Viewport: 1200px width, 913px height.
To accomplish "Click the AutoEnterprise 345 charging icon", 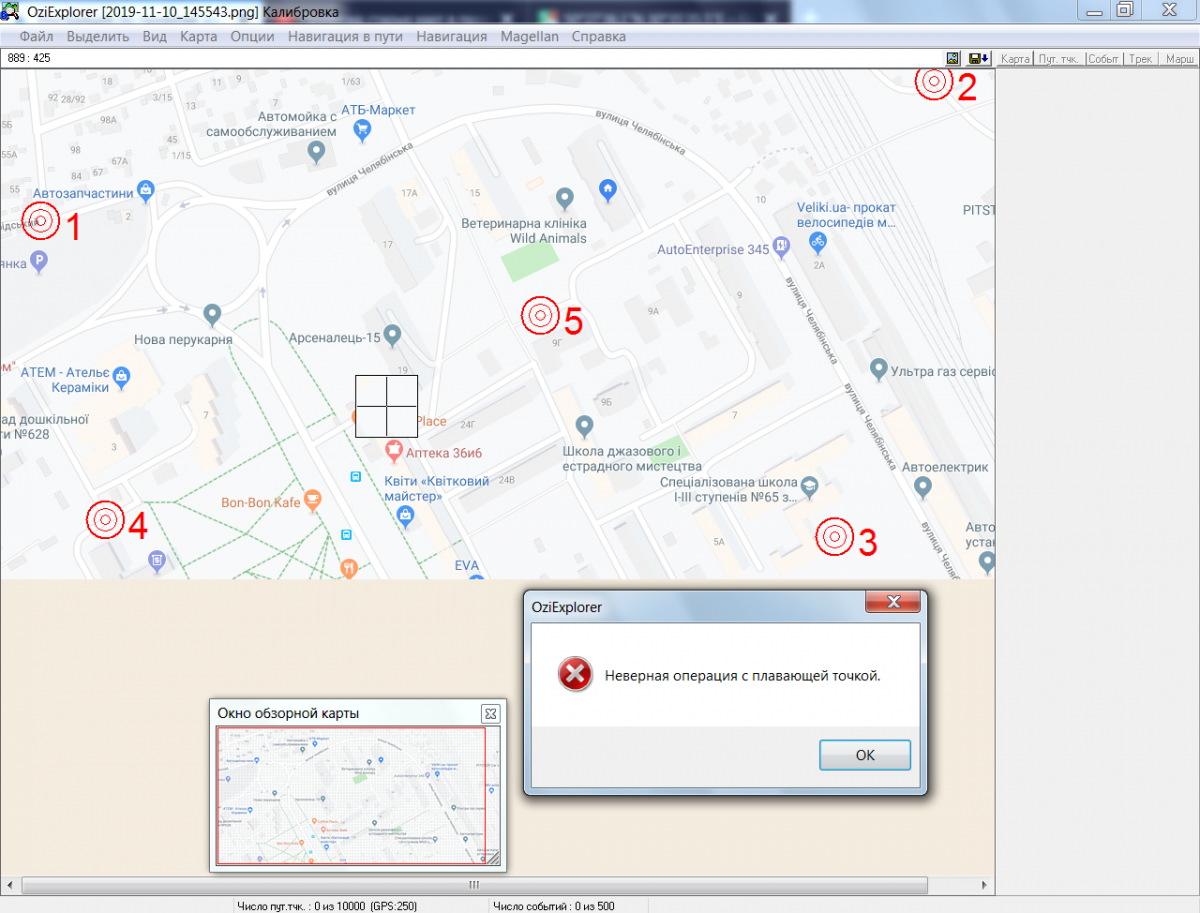I will (x=782, y=245).
